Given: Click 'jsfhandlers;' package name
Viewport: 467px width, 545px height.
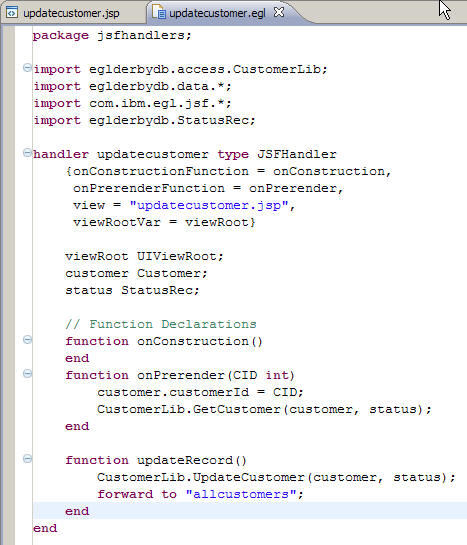Looking at the screenshot, I should [x=144, y=35].
